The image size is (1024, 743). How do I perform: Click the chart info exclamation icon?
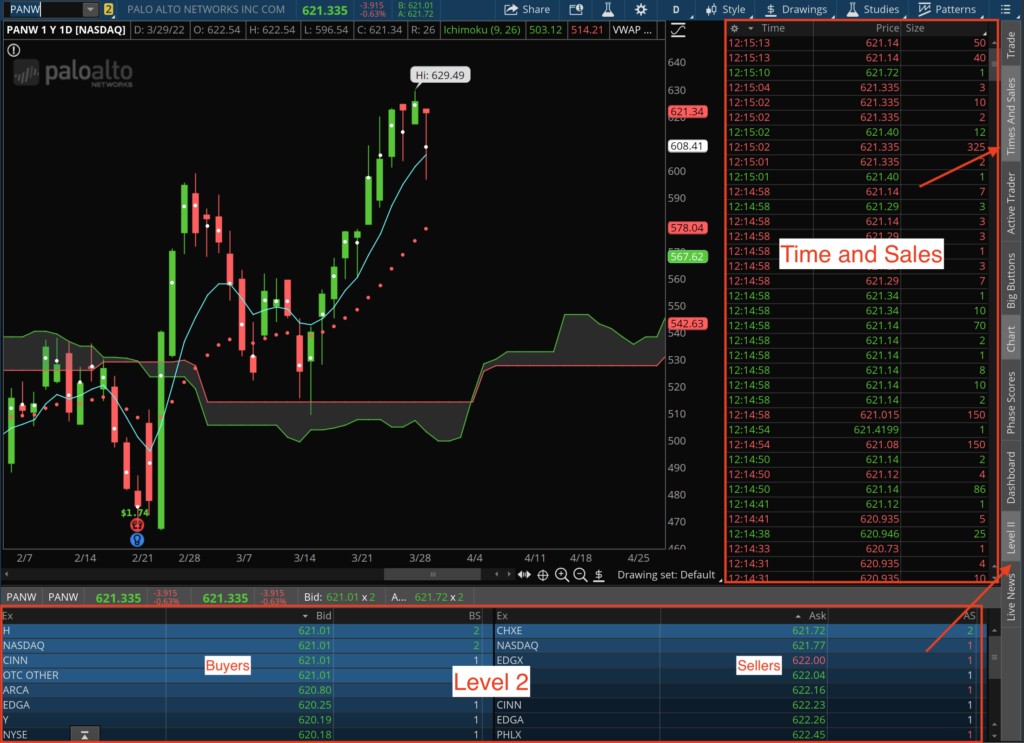[x=14, y=50]
